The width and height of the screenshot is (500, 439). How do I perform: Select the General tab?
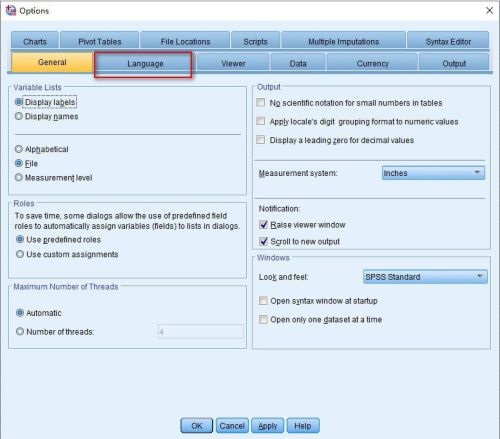click(x=52, y=62)
